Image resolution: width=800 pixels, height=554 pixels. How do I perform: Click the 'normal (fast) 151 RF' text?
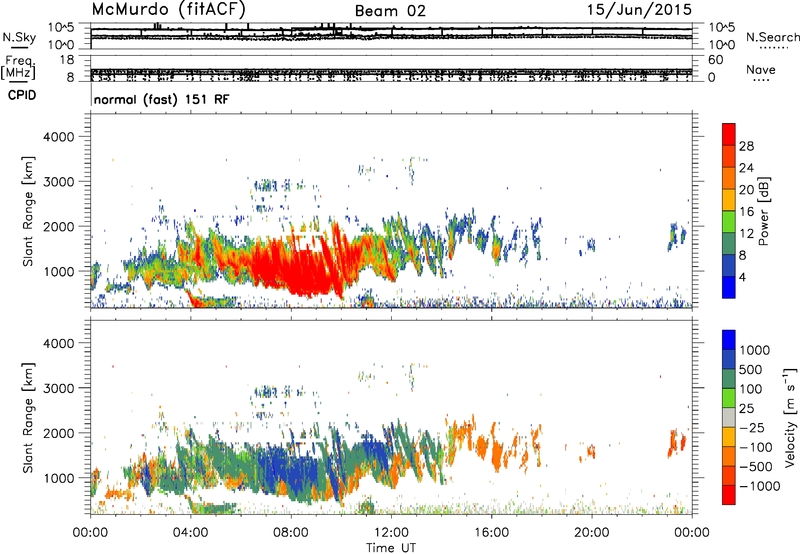click(x=162, y=99)
